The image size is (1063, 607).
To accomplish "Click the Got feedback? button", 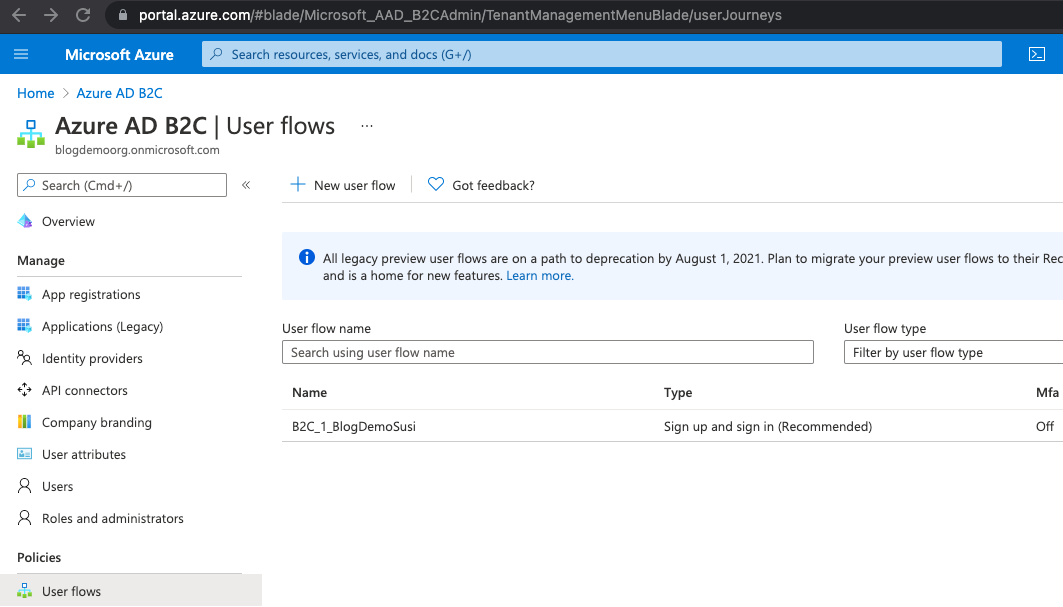I will click(x=481, y=185).
